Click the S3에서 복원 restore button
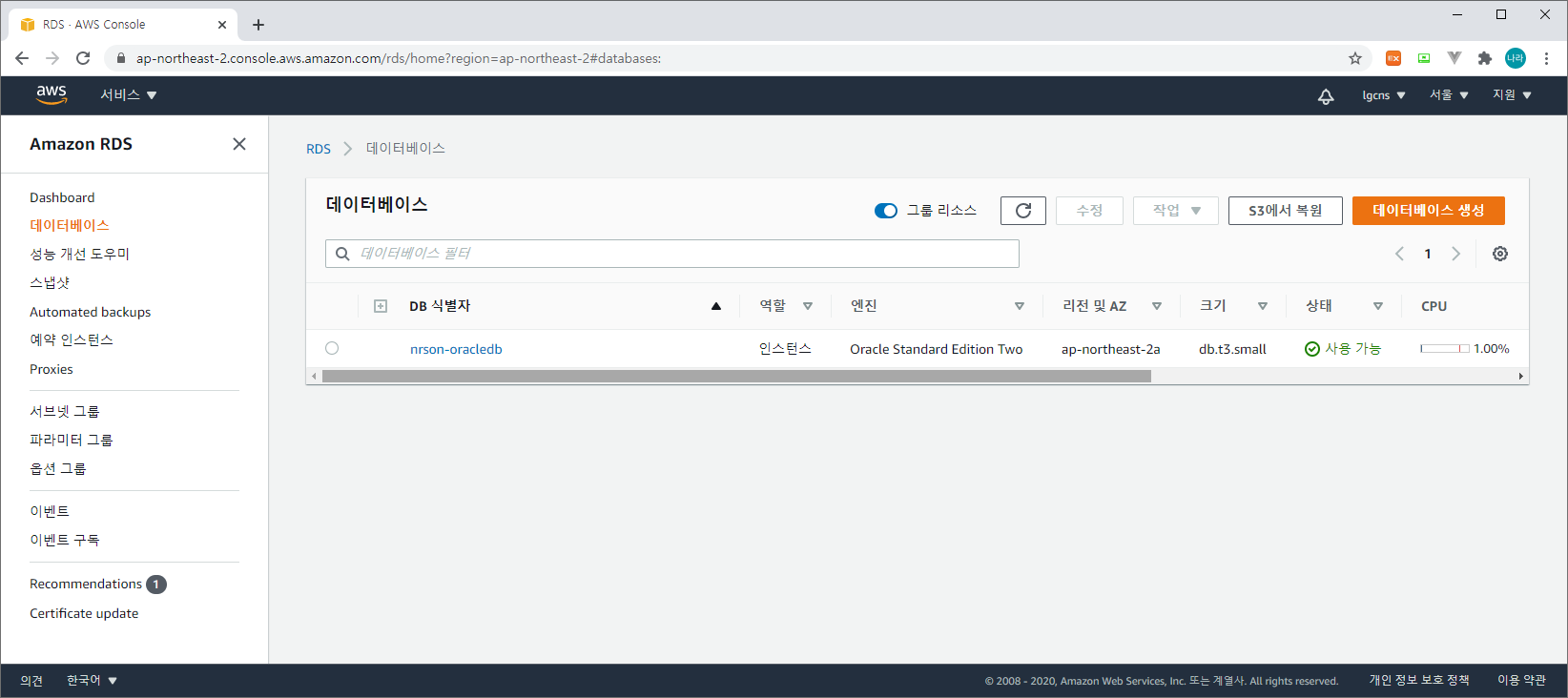Viewport: 1568px width, 698px height. [x=1286, y=211]
